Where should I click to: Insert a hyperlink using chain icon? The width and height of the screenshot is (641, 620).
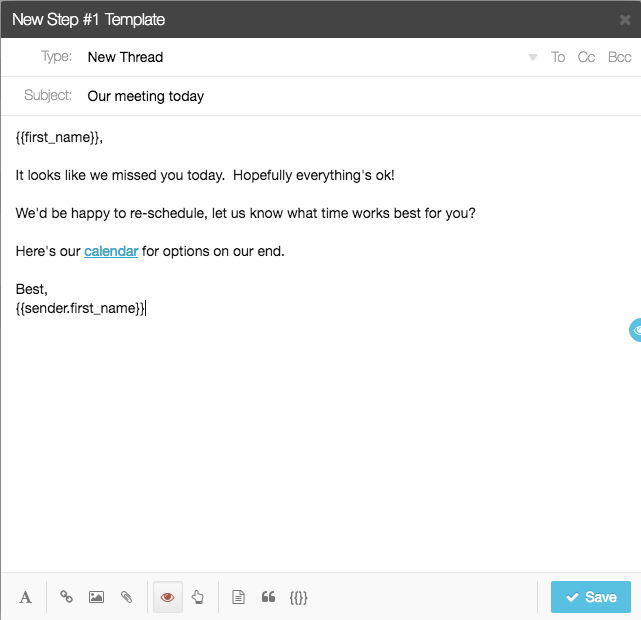click(x=66, y=597)
